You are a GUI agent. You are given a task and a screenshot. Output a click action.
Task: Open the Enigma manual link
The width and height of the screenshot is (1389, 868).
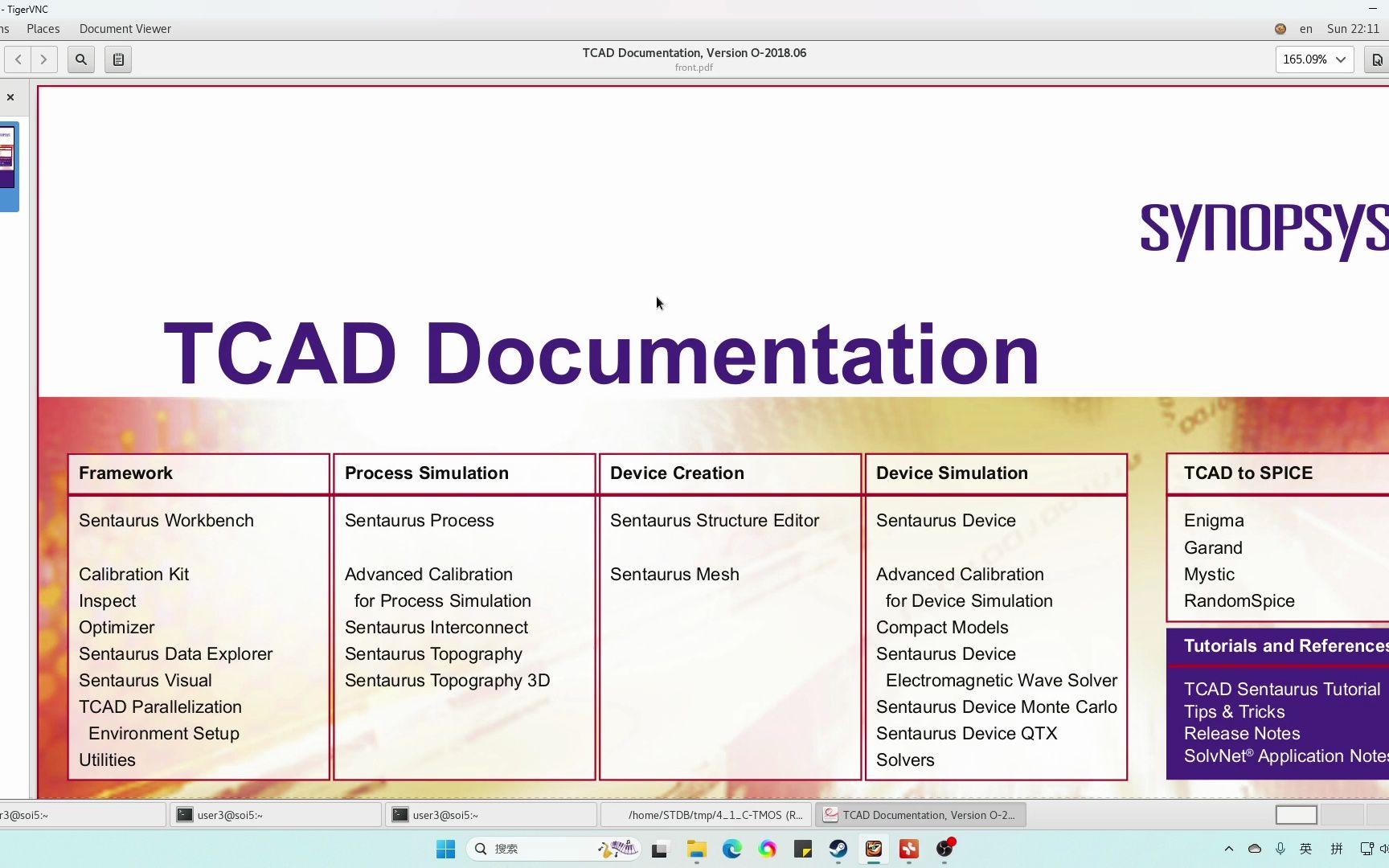(1214, 521)
